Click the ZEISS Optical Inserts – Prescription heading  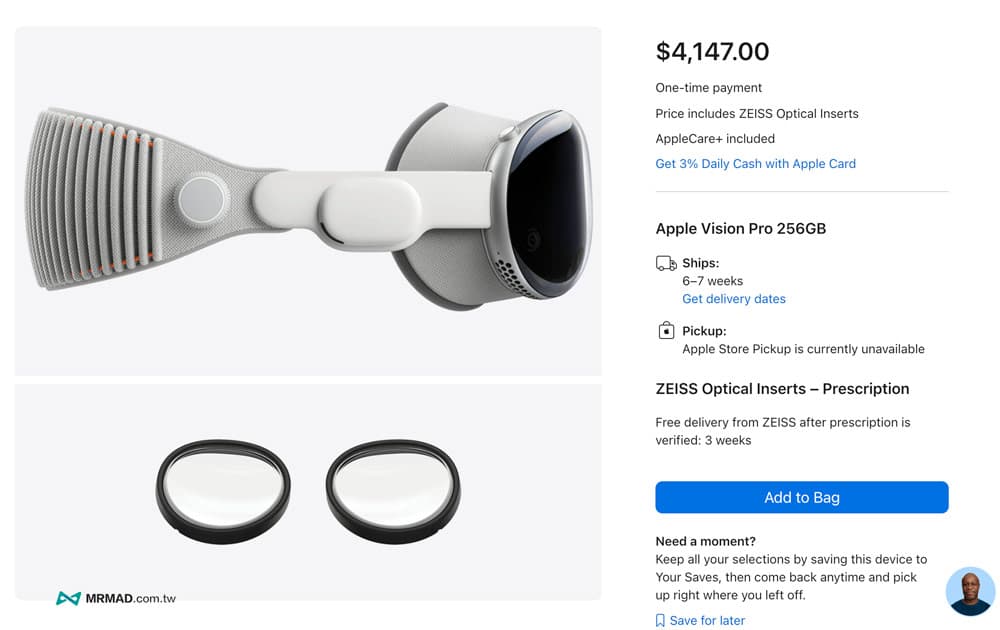782,389
